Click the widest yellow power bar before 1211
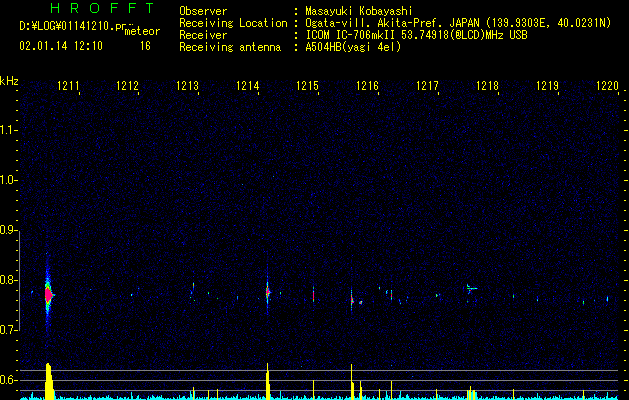629x400 pixels. [x=49, y=381]
